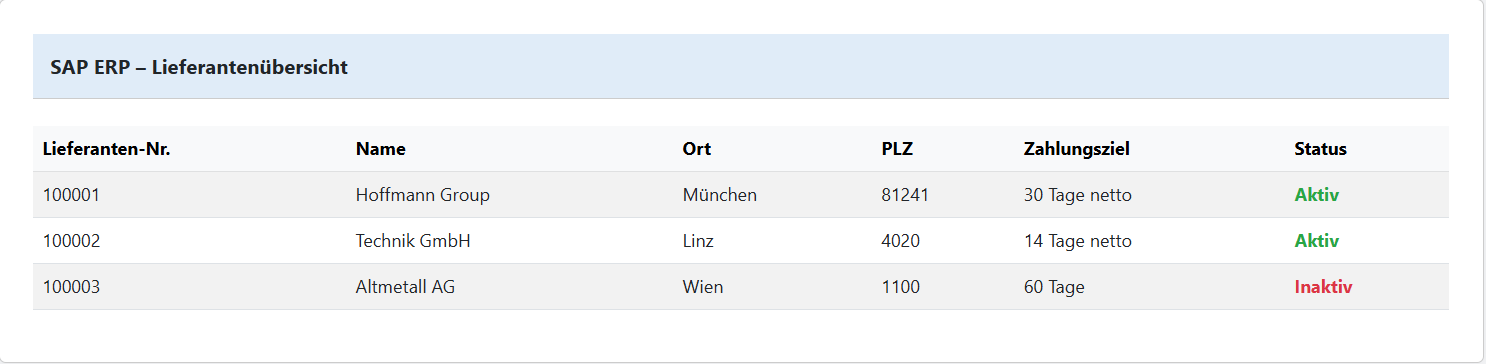1486x364 pixels.
Task: Click the Ort column header
Action: pyautogui.click(x=697, y=149)
